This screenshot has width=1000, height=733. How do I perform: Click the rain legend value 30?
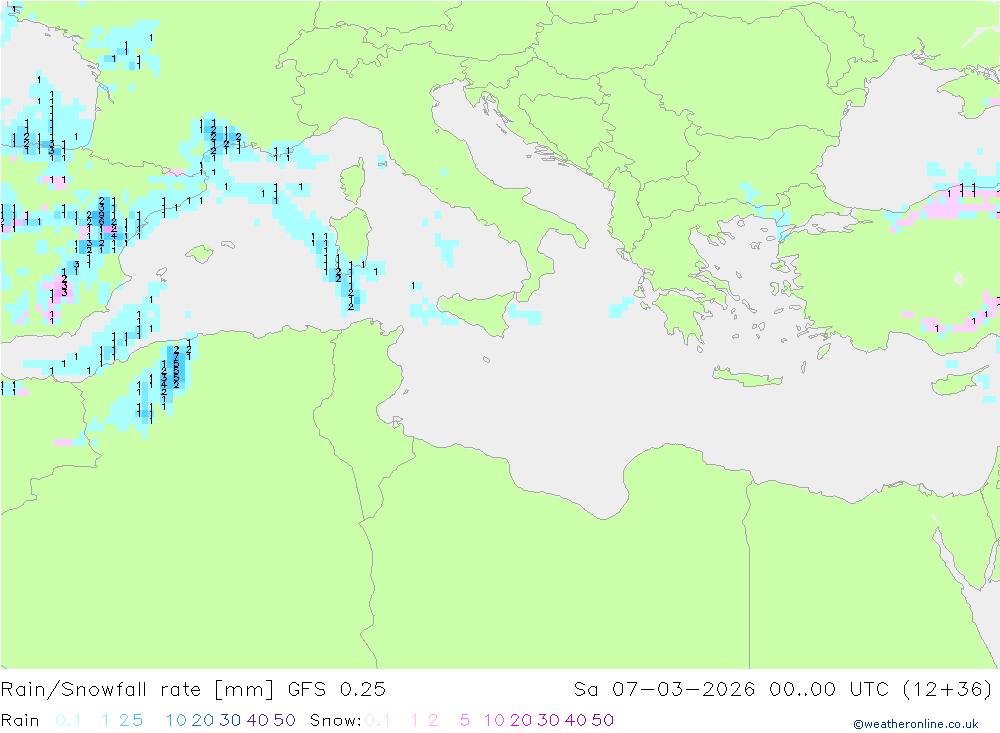230,720
